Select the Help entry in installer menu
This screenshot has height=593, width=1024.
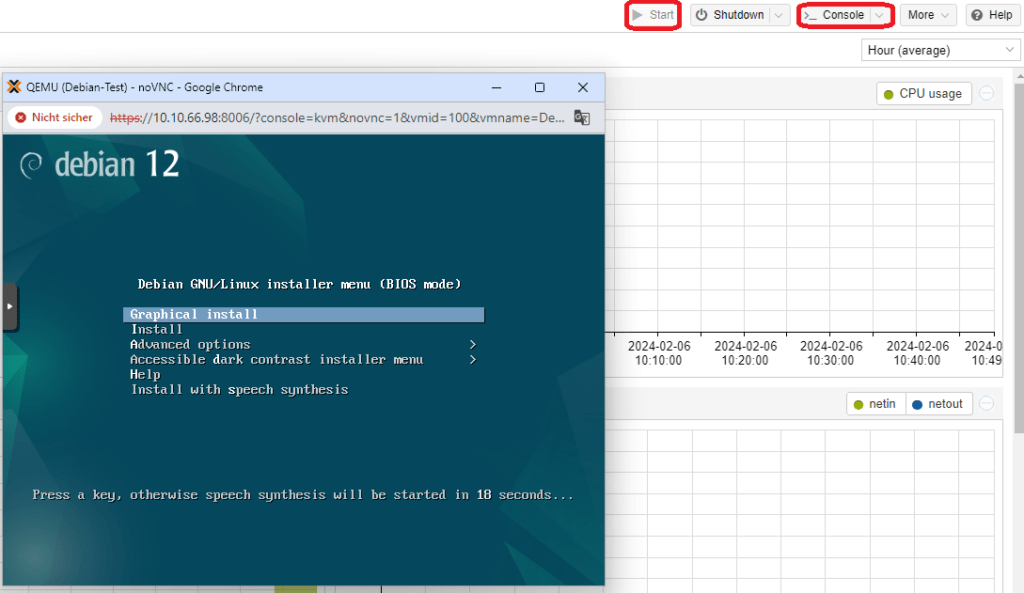[145, 375]
